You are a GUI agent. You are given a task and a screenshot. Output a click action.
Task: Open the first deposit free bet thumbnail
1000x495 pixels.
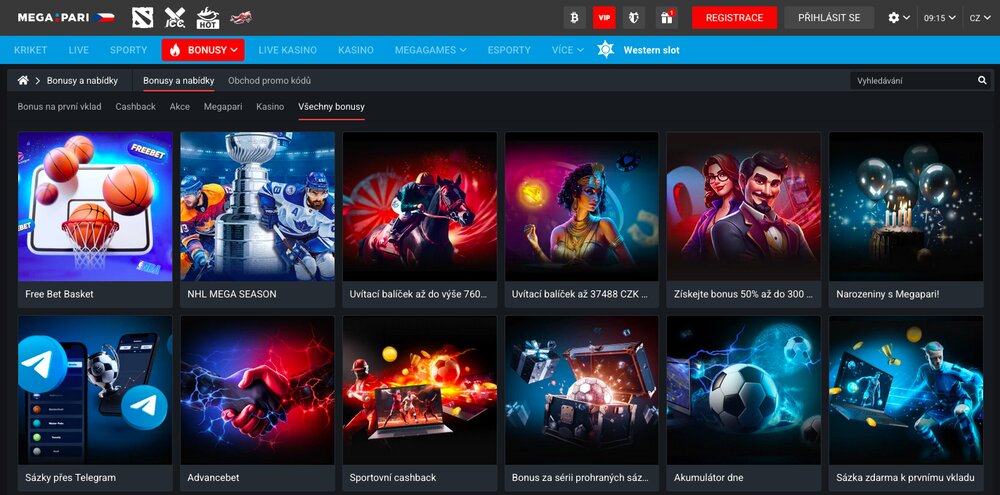[906, 390]
